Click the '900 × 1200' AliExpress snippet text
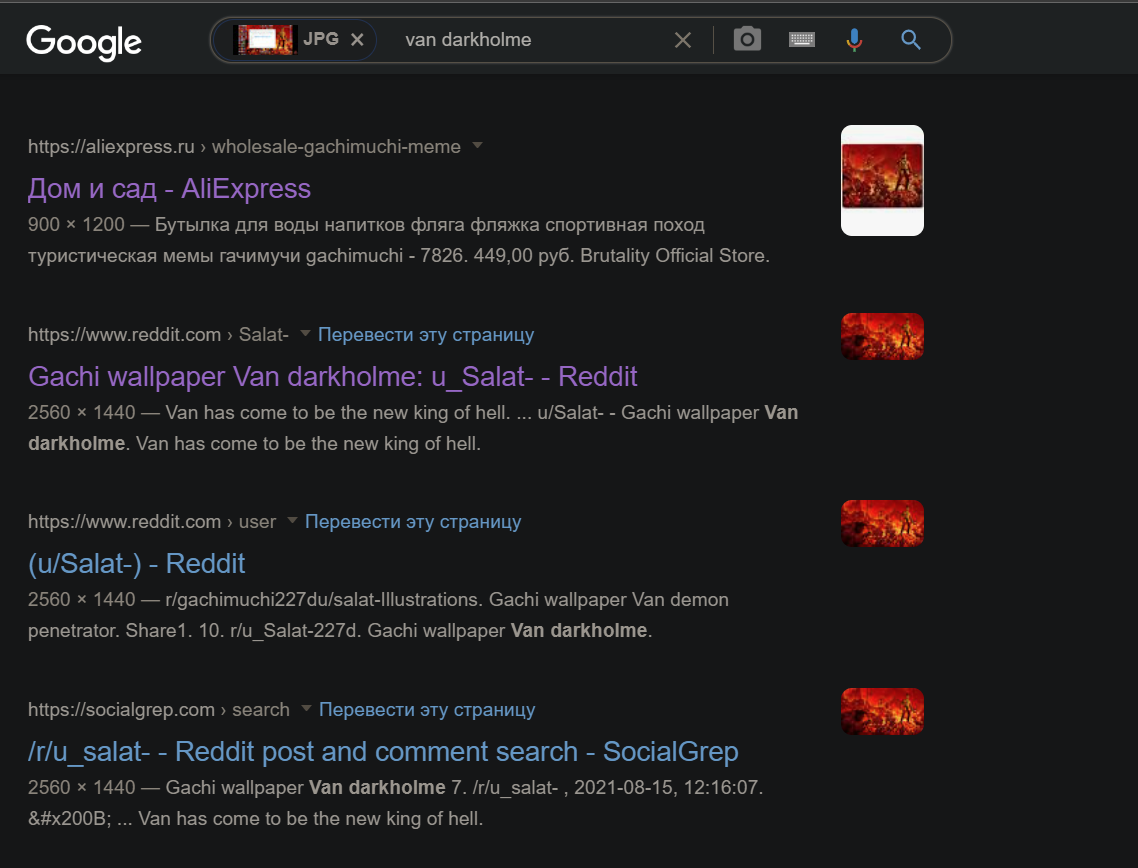Image resolution: width=1138 pixels, height=868 pixels. click(398, 240)
